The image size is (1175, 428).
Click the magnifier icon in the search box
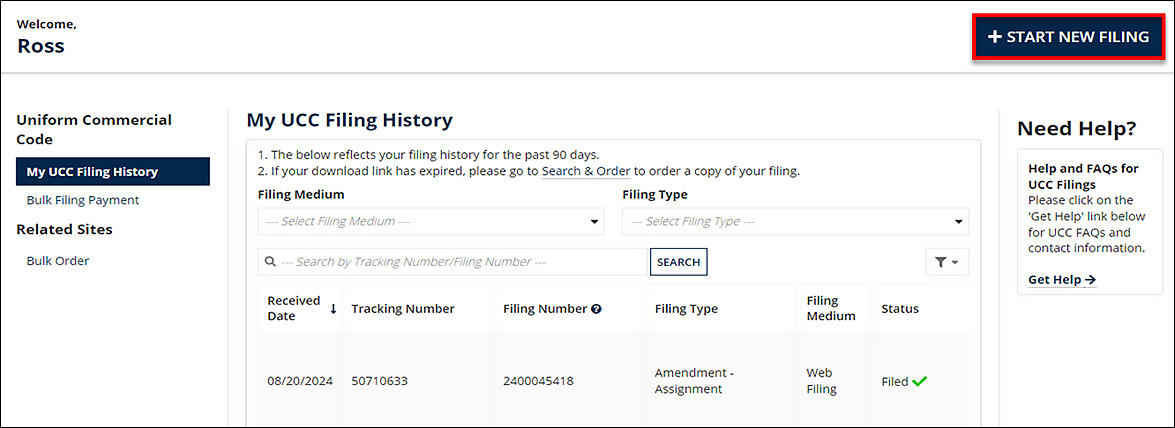[x=270, y=262]
